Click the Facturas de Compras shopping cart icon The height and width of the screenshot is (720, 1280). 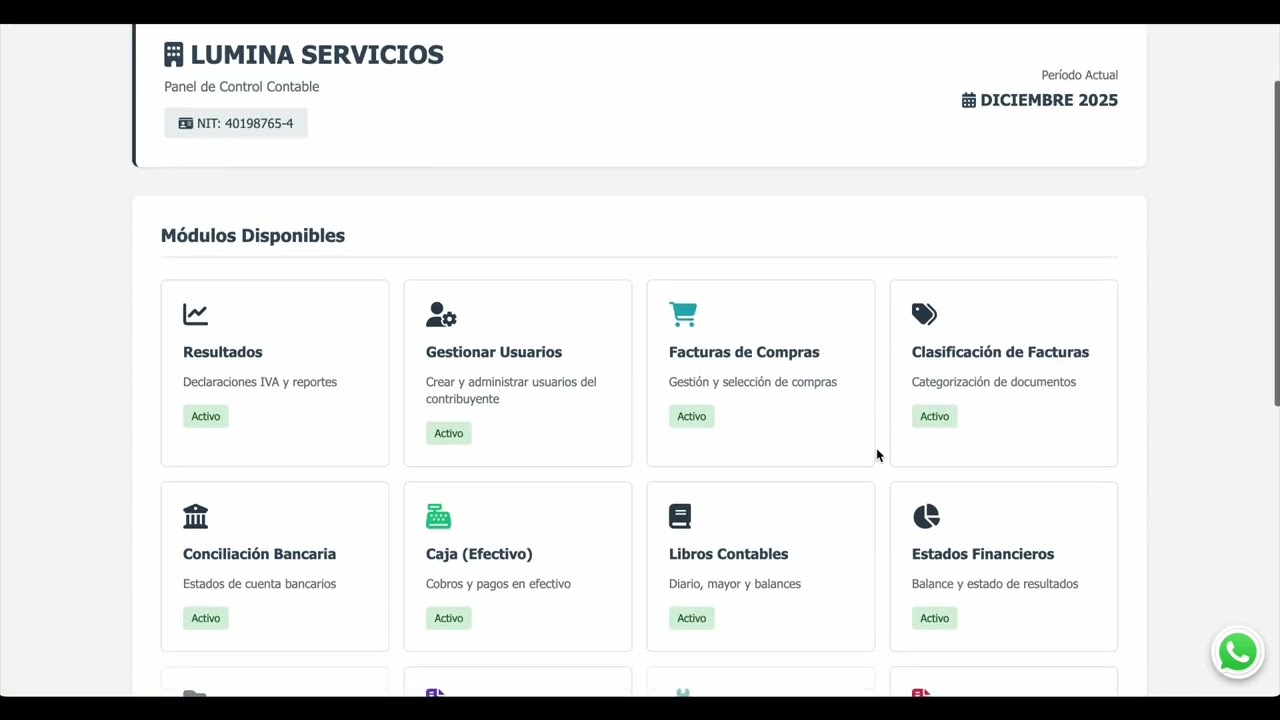[683, 314]
